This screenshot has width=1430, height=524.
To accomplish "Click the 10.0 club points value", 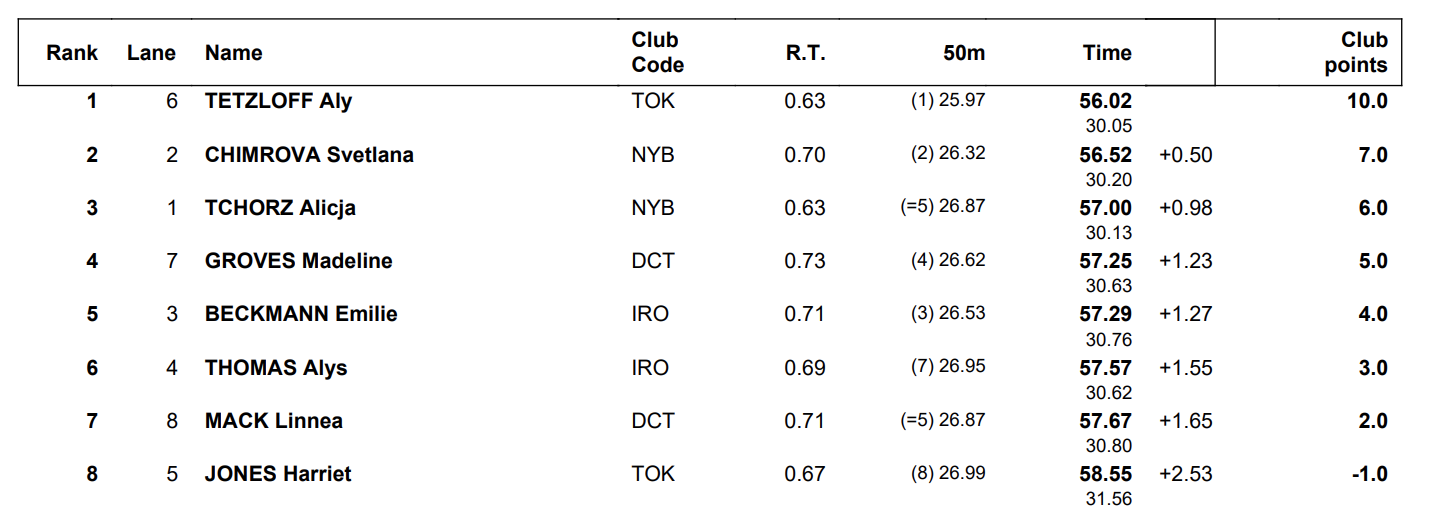I will pyautogui.click(x=1366, y=101).
